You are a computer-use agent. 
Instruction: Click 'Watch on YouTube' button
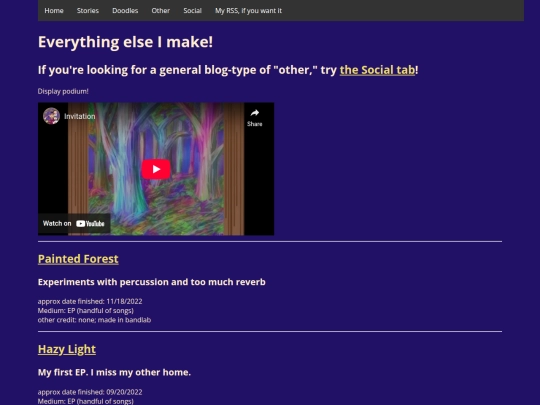pos(74,224)
